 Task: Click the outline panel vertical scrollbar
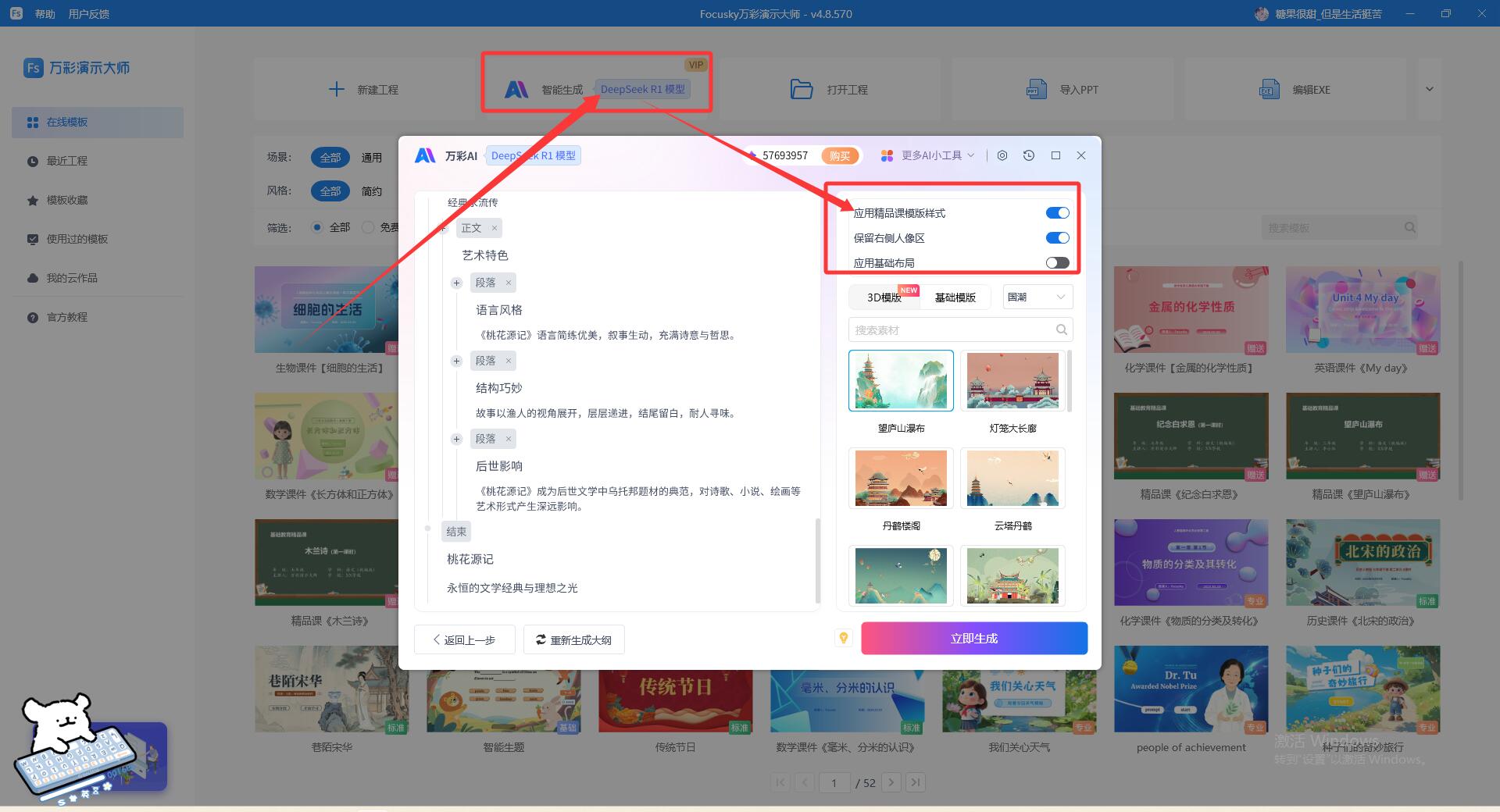(x=817, y=561)
